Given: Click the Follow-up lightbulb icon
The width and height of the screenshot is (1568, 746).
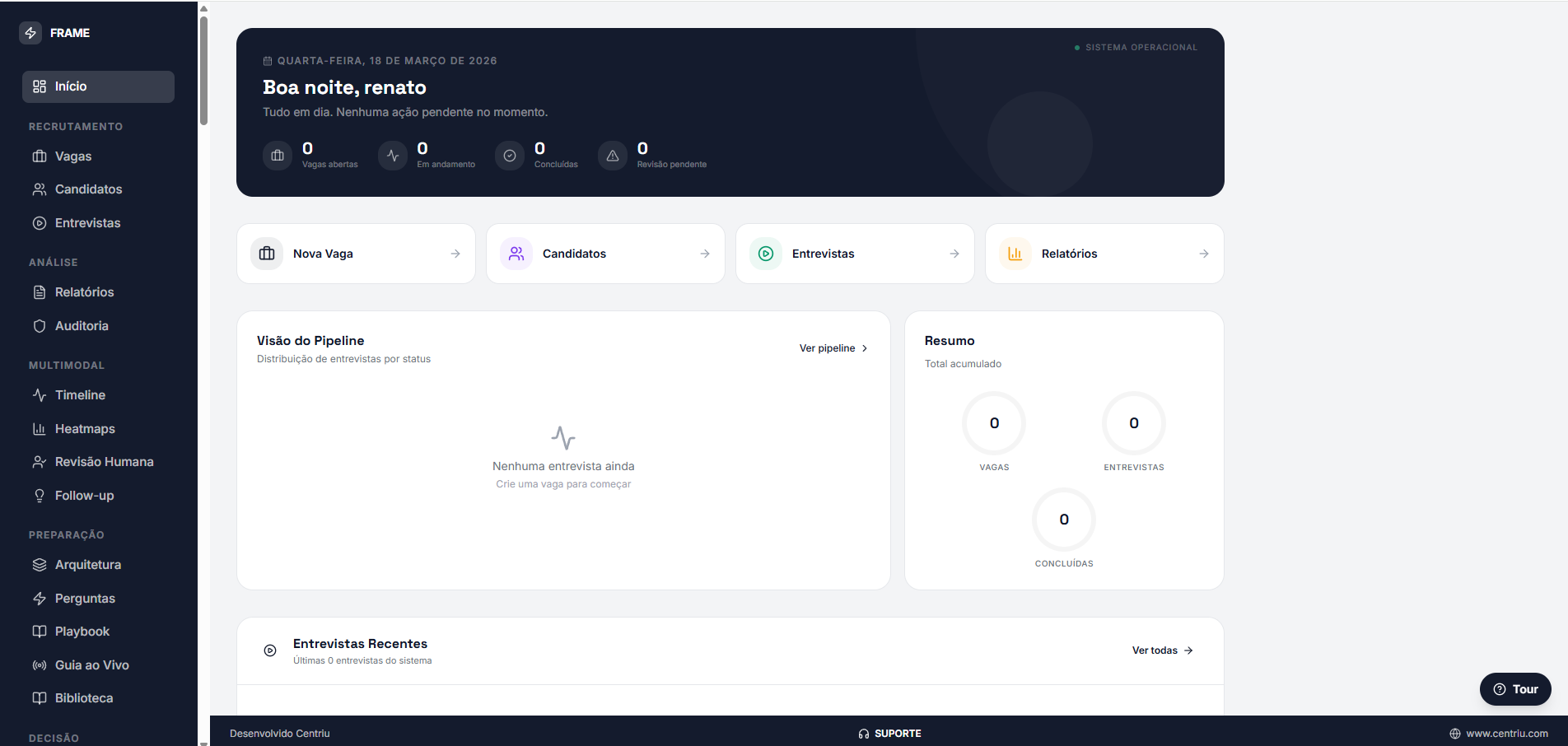Looking at the screenshot, I should (x=39, y=496).
